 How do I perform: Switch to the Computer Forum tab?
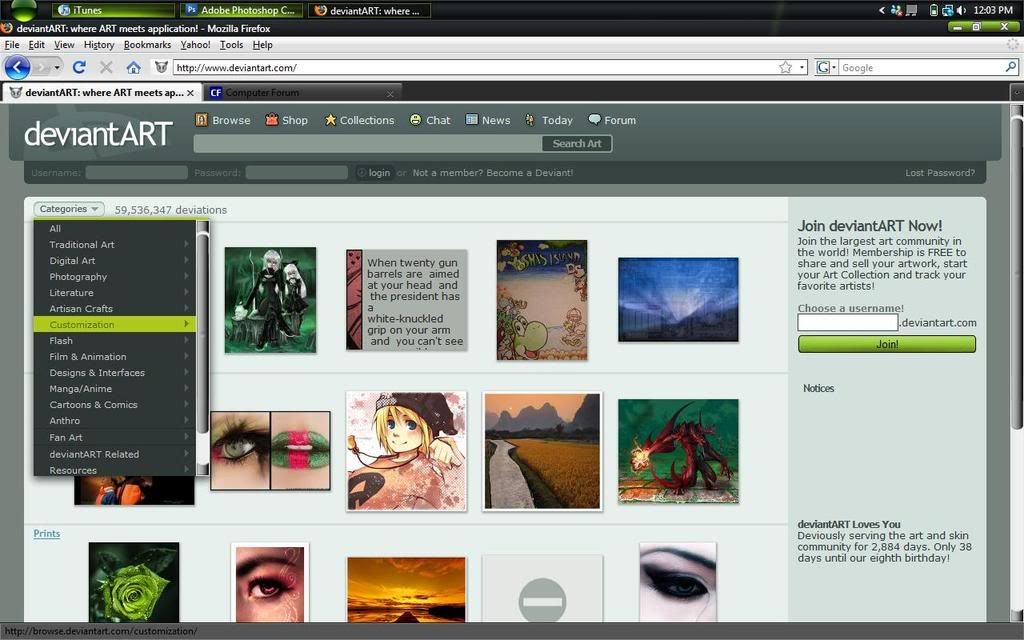click(302, 93)
